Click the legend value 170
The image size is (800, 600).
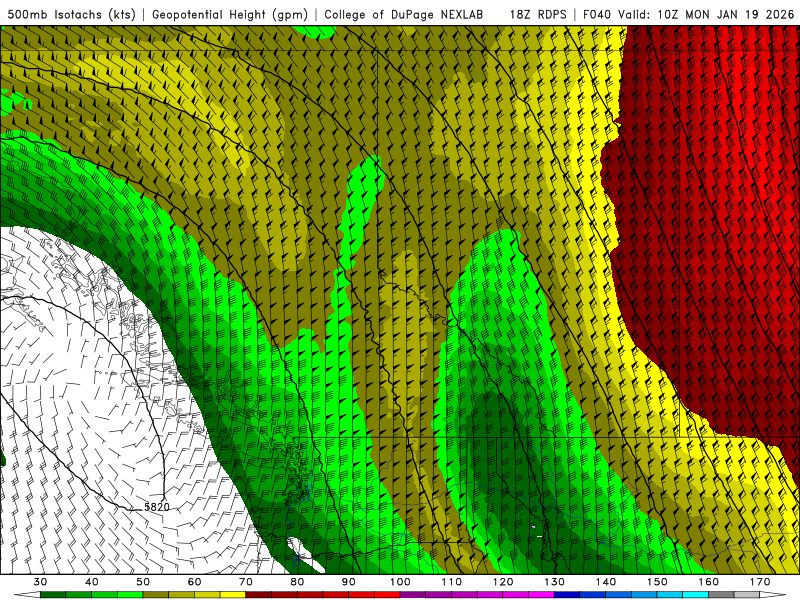[x=760, y=582]
